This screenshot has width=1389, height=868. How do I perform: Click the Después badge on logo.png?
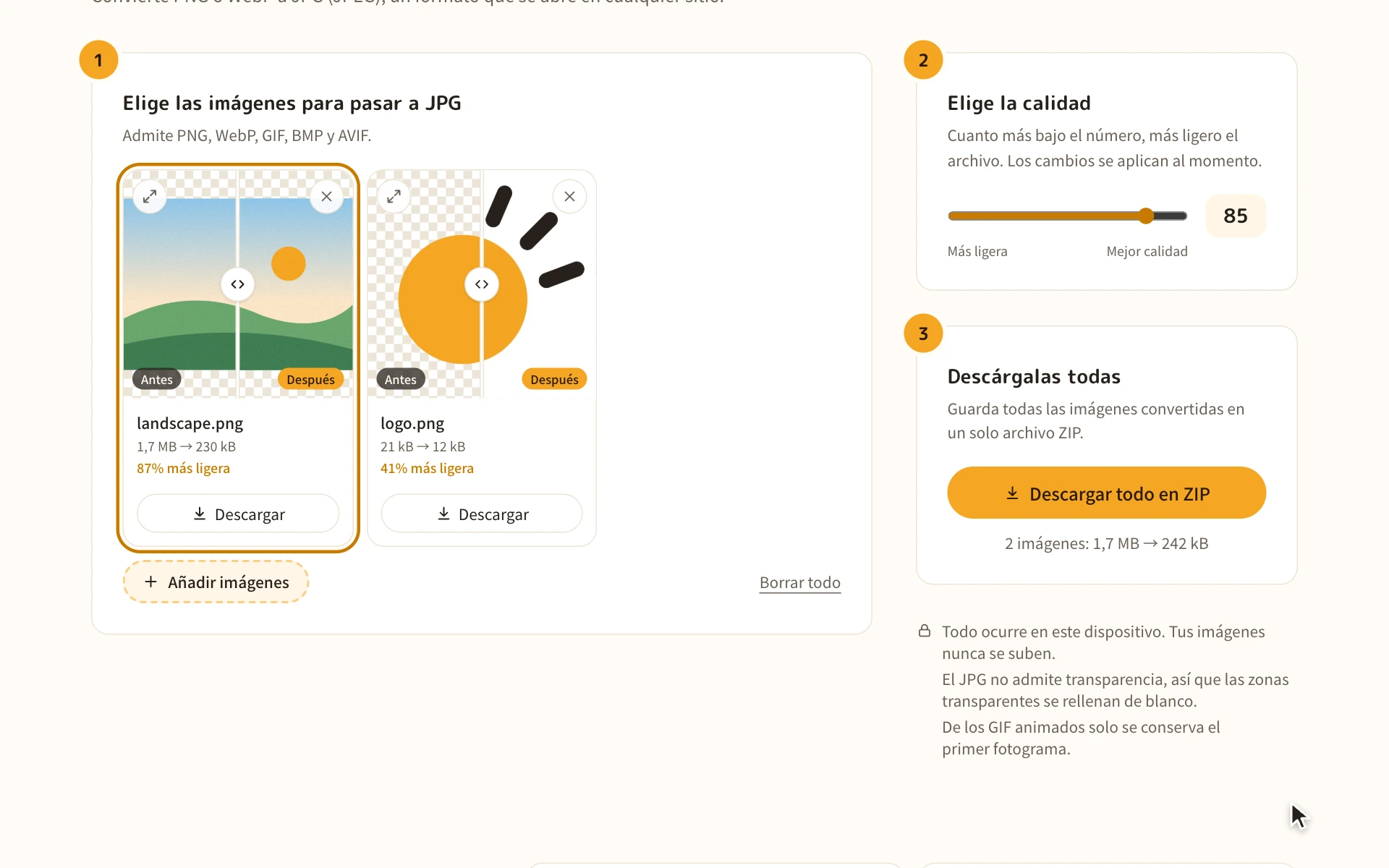[554, 379]
